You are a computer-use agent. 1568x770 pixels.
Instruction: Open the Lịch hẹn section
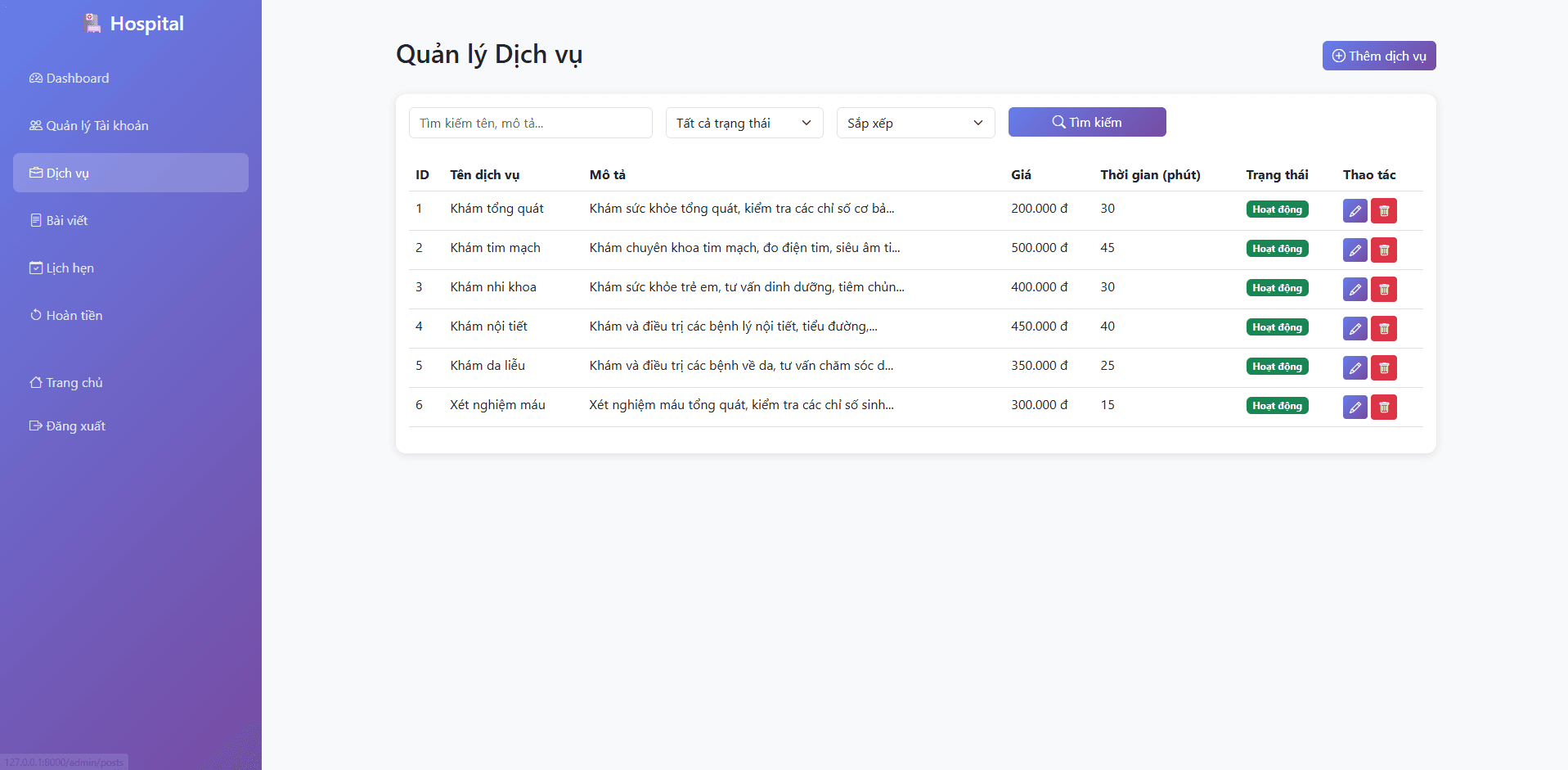131,268
